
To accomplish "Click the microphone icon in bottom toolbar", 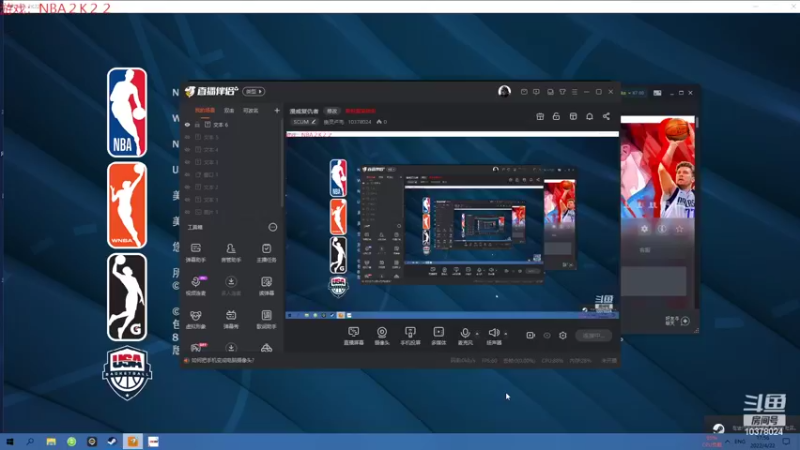I will (x=465, y=333).
